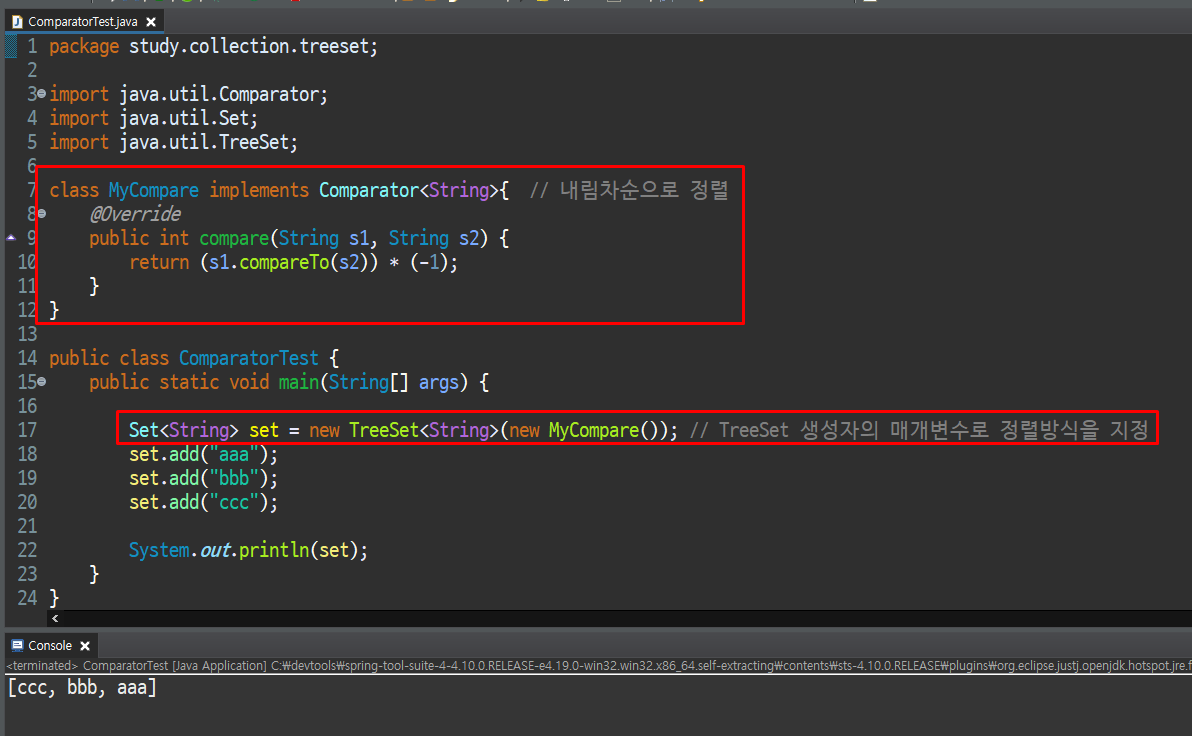Click the compare method name on line 9

point(234,238)
